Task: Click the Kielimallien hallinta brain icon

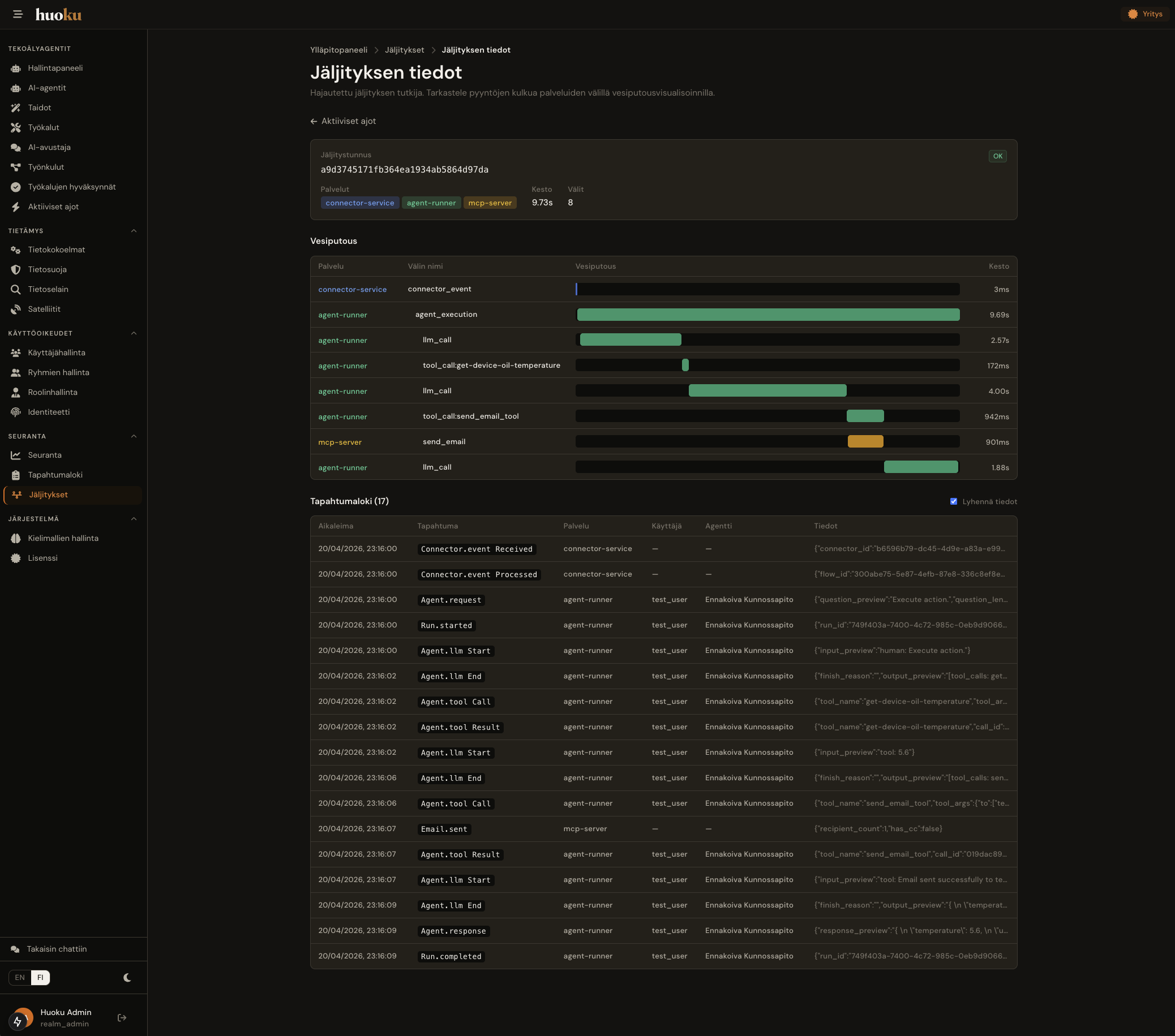Action: pos(16,539)
